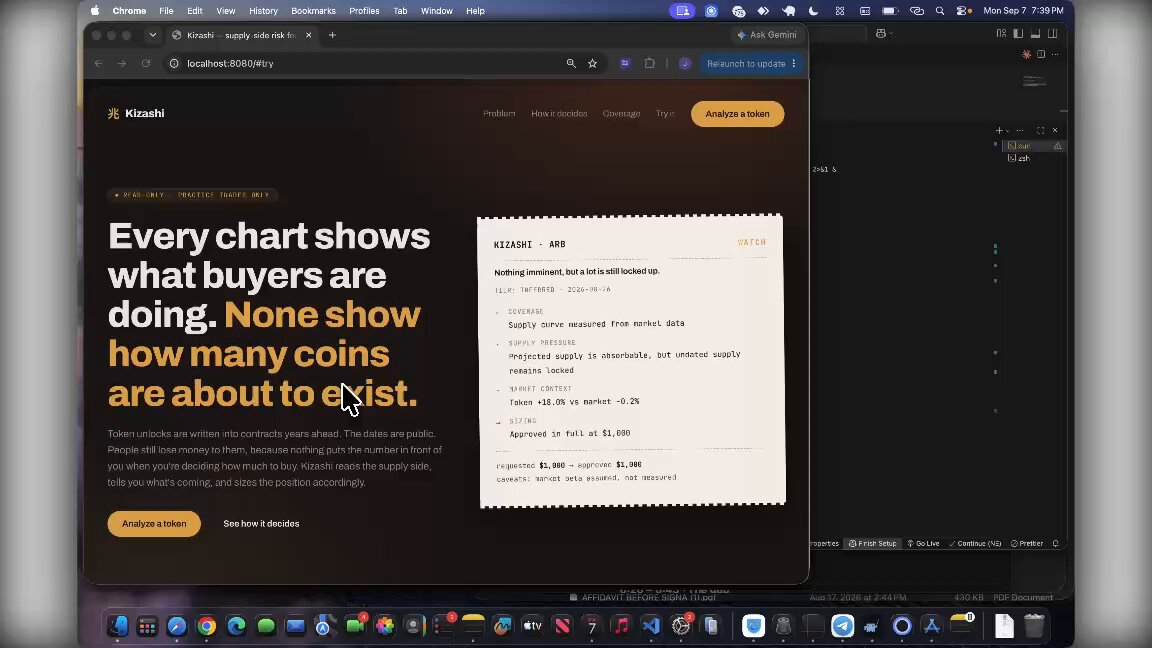Screen dimensions: 1152x648
Task: Open a new Chrome tab
Action: click(x=332, y=35)
